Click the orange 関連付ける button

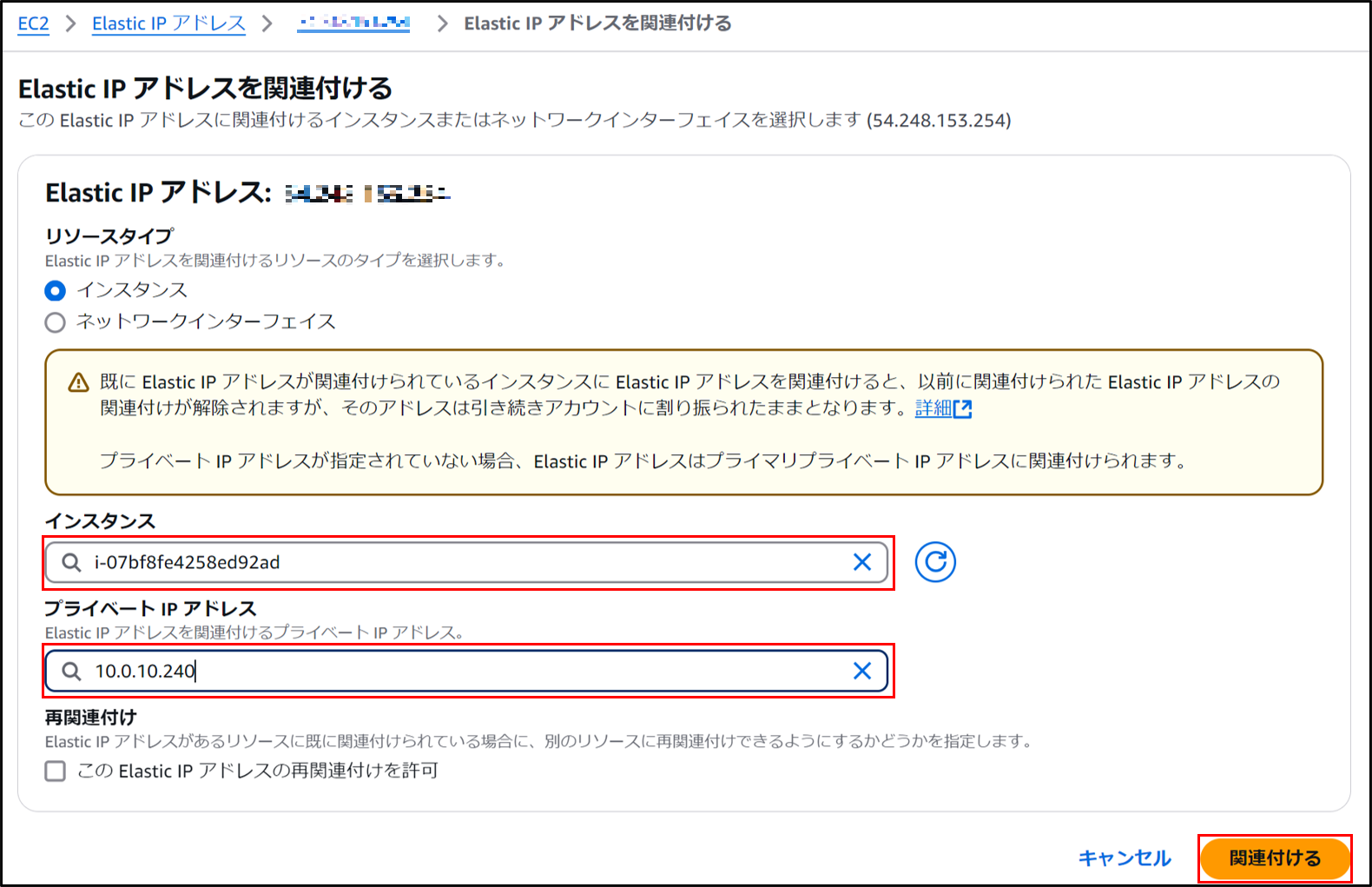click(1274, 858)
